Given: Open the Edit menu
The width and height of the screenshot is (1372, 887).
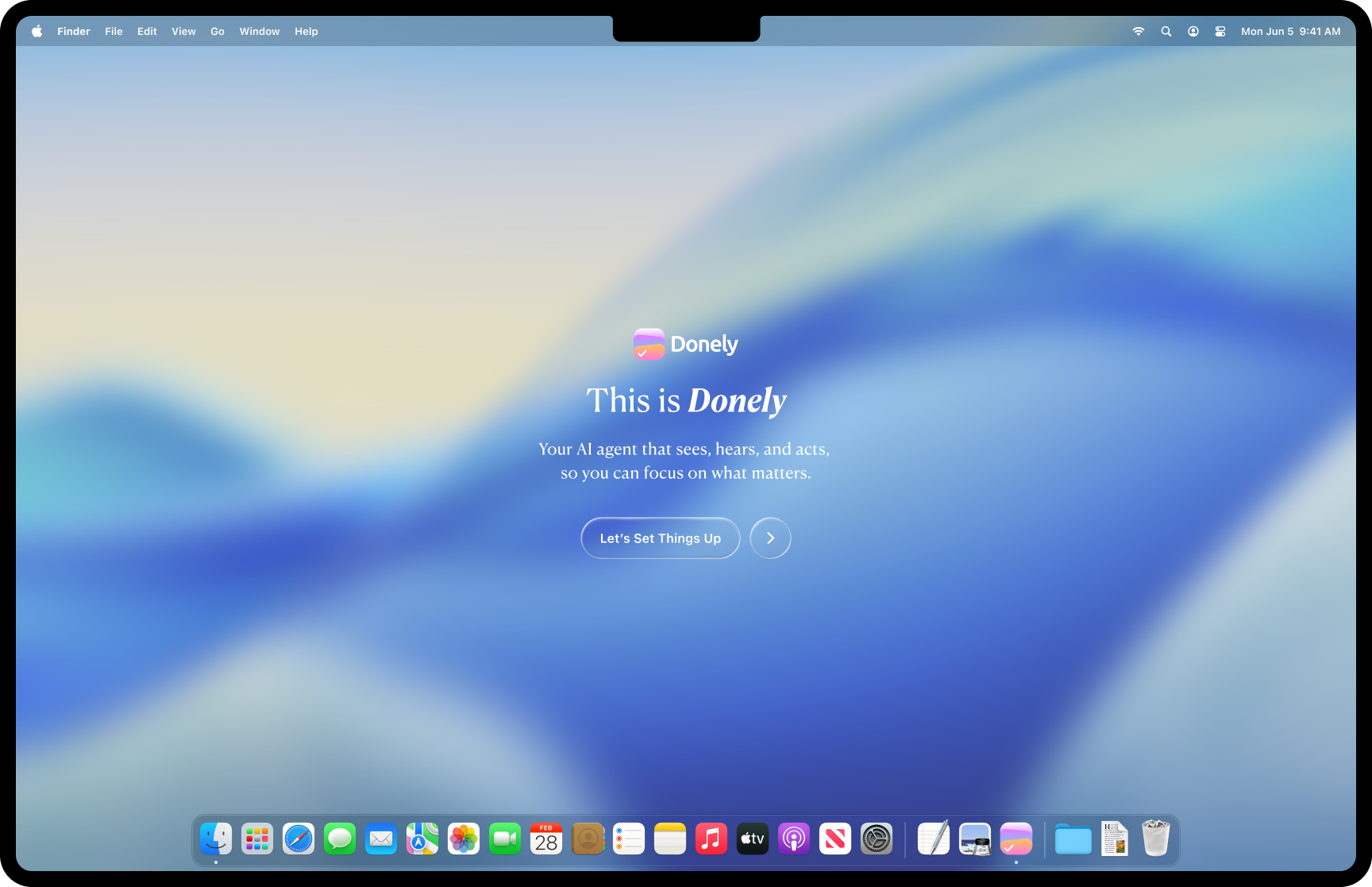Looking at the screenshot, I should click(147, 31).
